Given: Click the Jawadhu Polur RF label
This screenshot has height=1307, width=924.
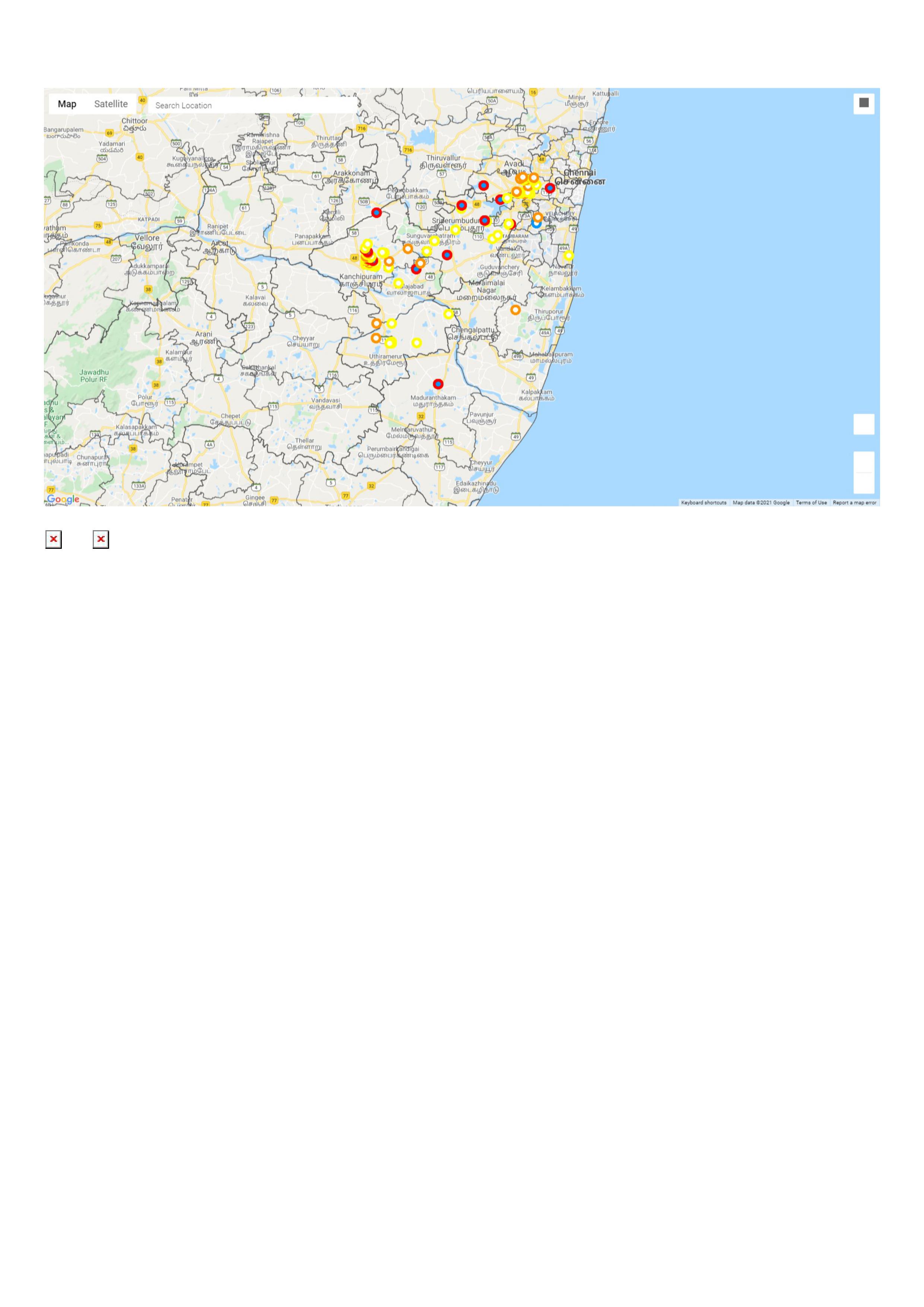Looking at the screenshot, I should point(94,376).
